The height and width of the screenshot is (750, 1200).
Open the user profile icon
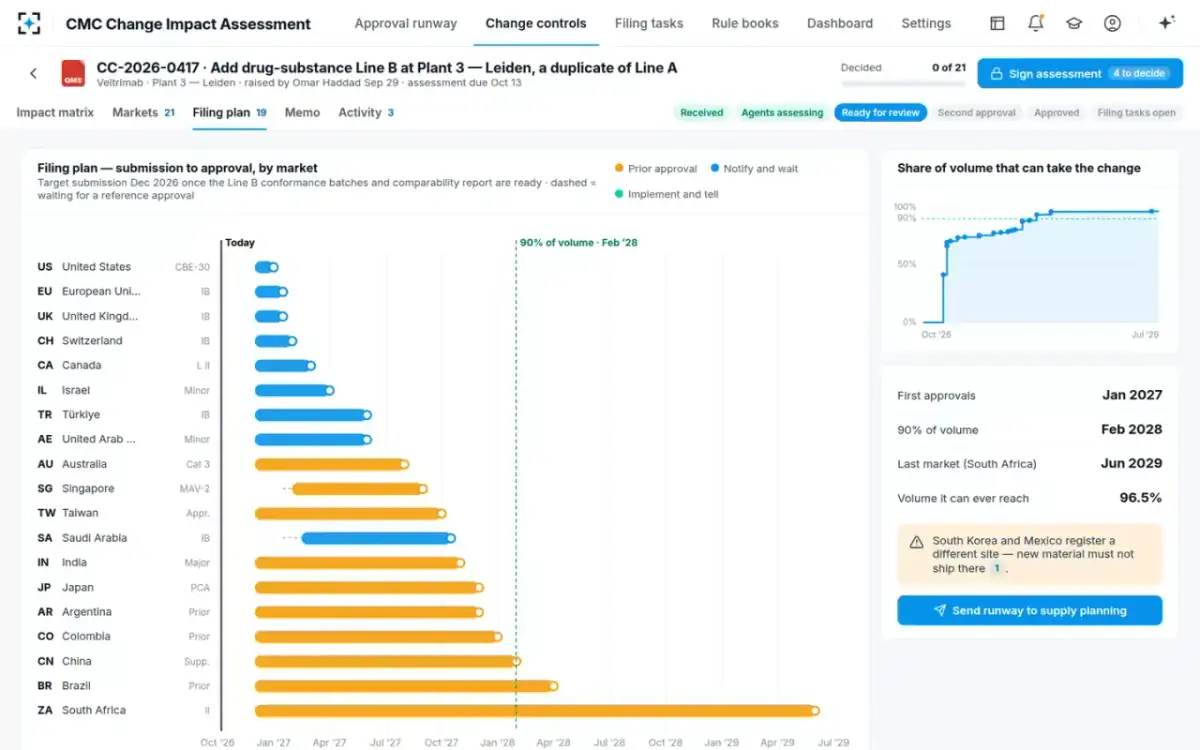tap(1112, 23)
